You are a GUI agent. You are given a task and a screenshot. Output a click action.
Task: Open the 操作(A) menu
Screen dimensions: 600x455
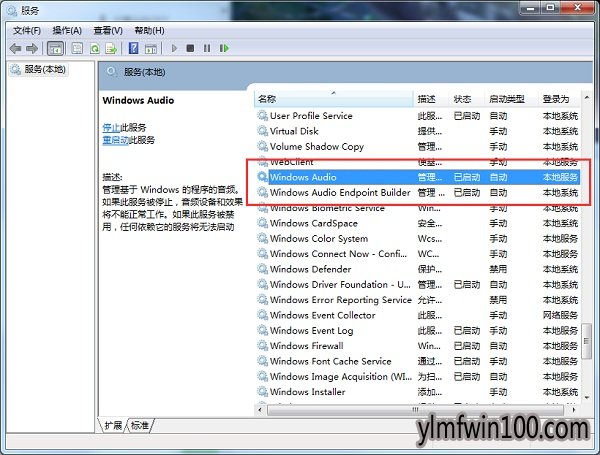point(67,31)
